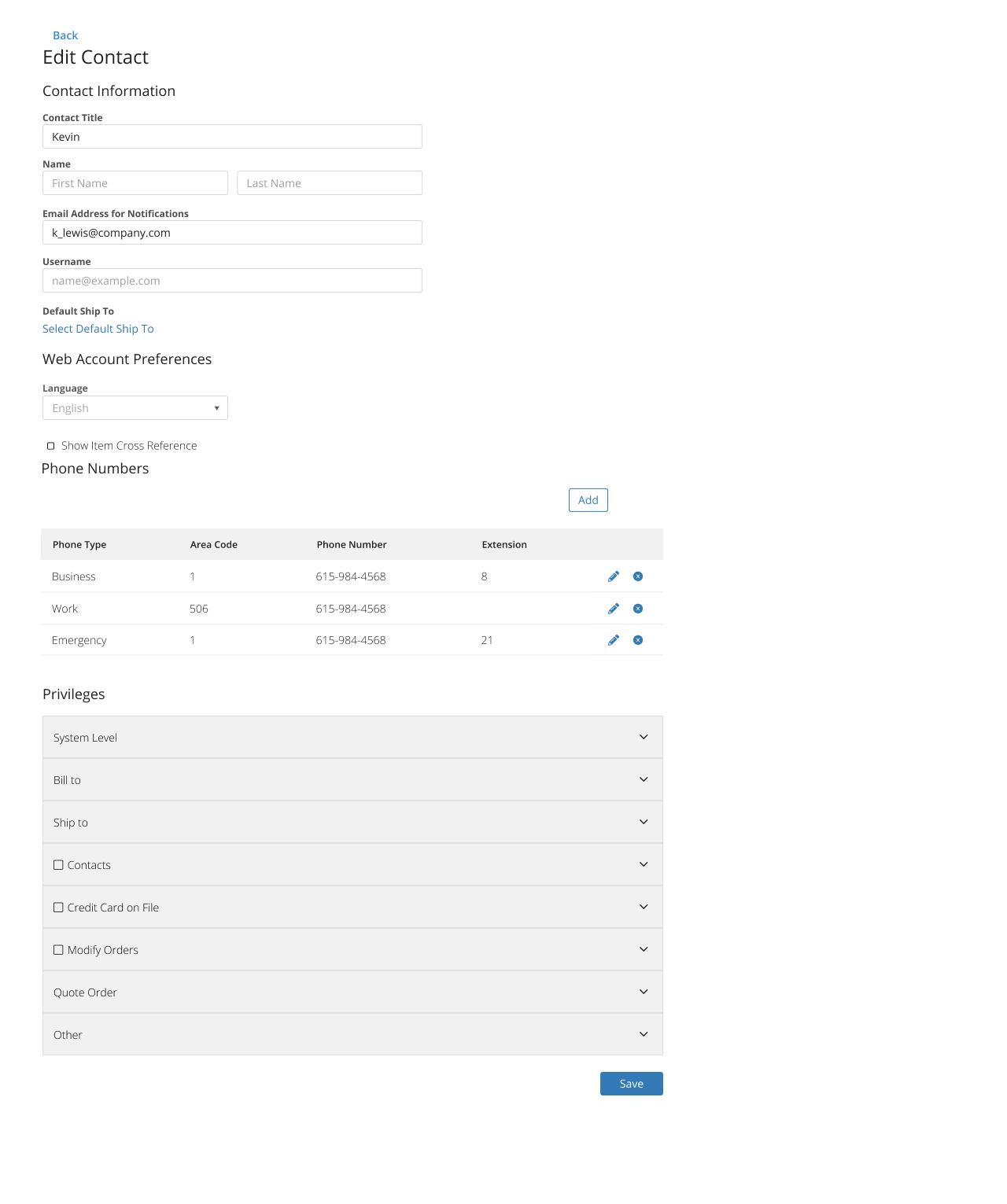Edit the Work phone number row

[614, 609]
